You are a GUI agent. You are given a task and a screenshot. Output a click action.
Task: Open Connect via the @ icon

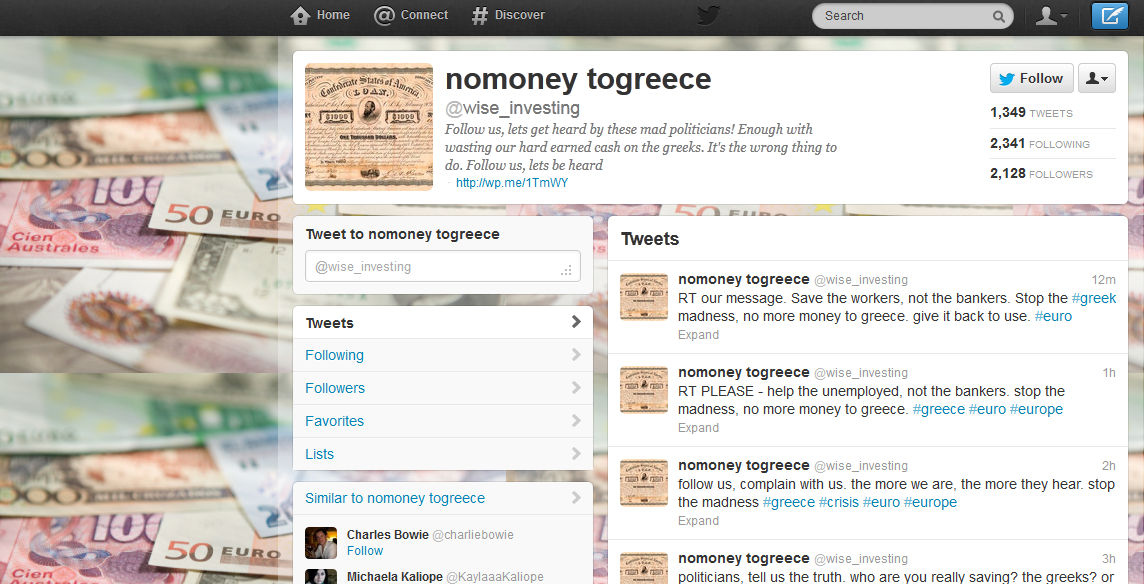tap(384, 15)
